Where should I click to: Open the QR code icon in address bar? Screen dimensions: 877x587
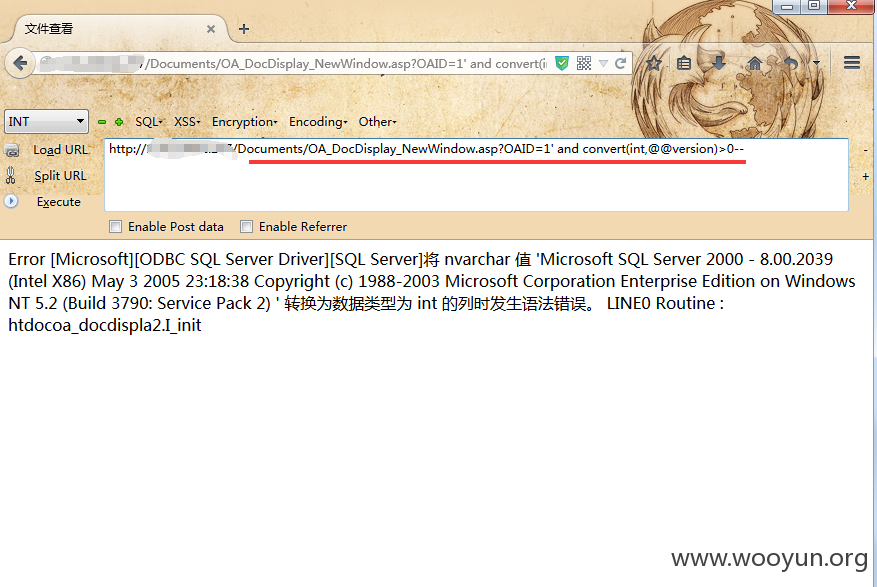583,63
